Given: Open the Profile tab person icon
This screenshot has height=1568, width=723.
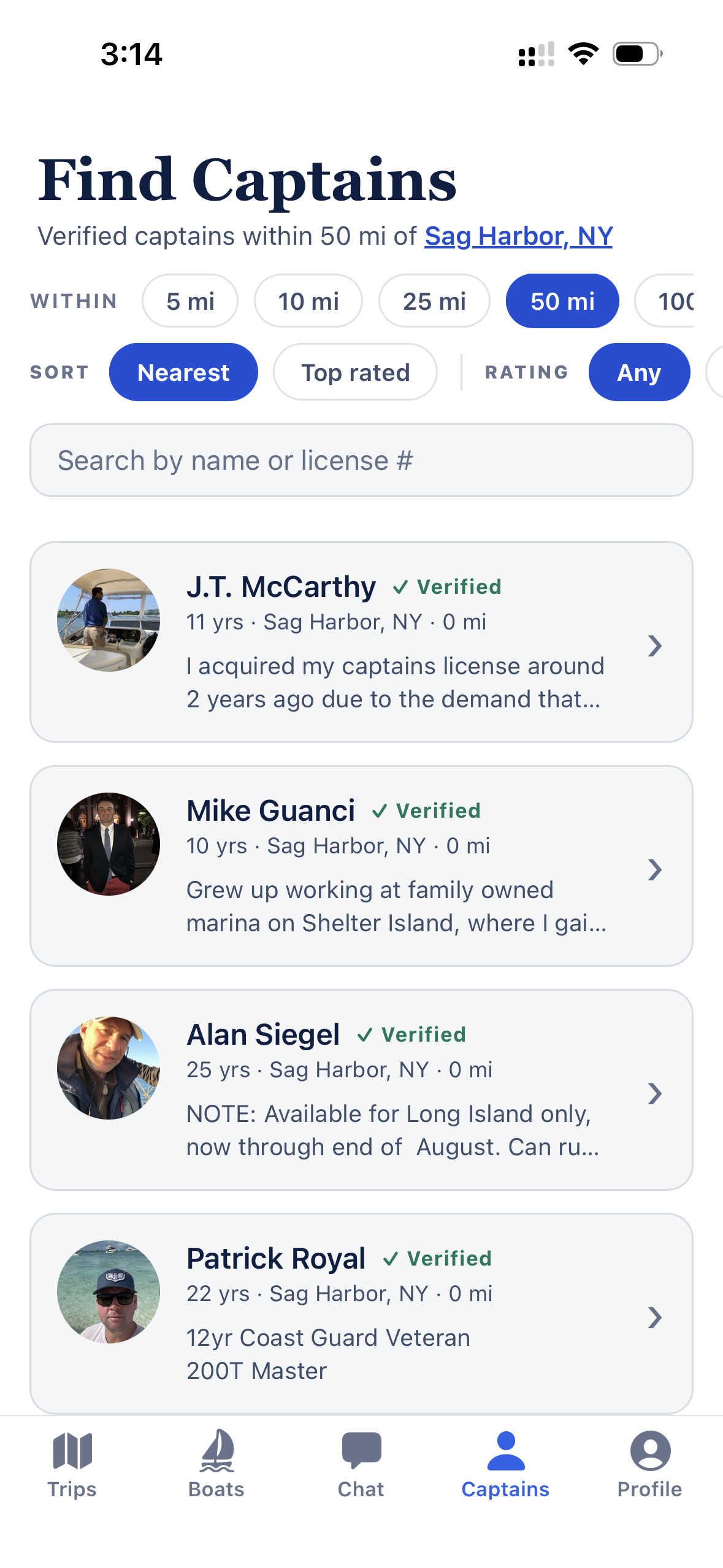Looking at the screenshot, I should 650,1451.
